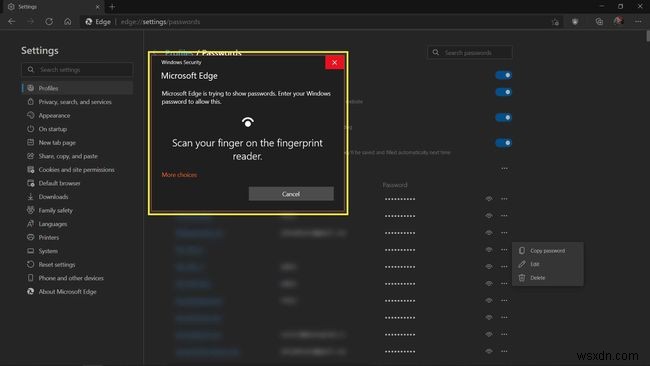Click the Search passwords field

point(470,53)
